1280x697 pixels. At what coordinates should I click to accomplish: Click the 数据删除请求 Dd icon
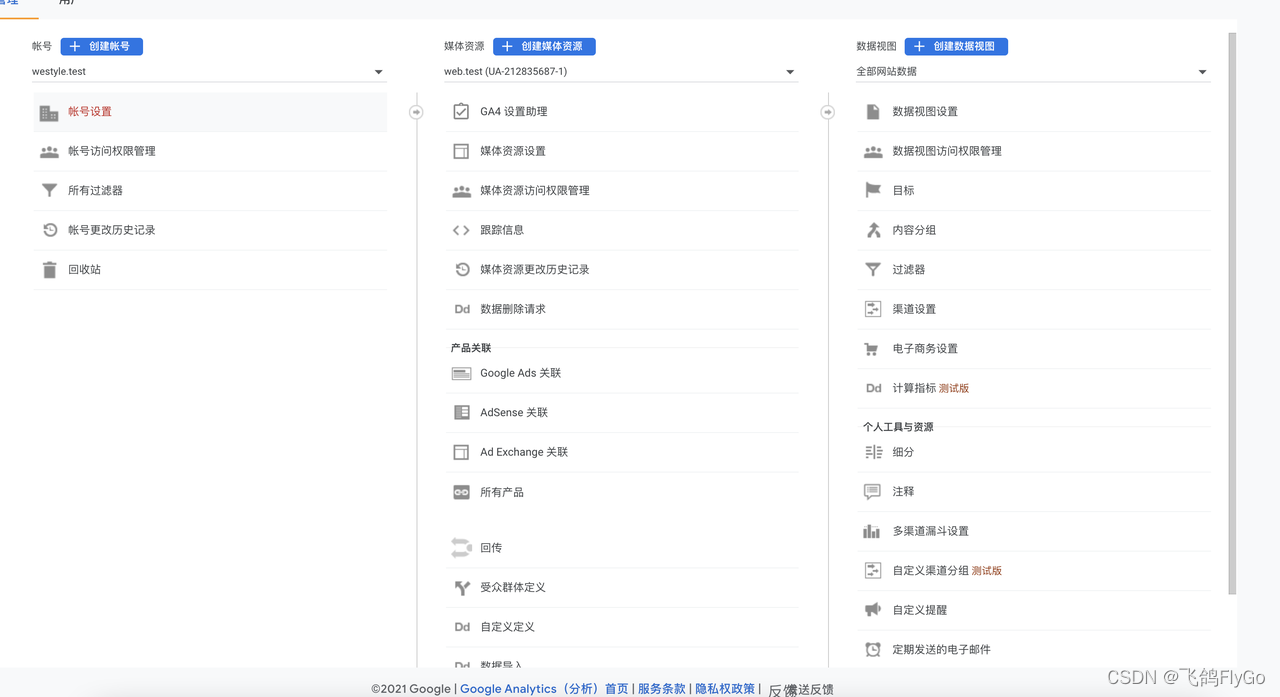[461, 309]
